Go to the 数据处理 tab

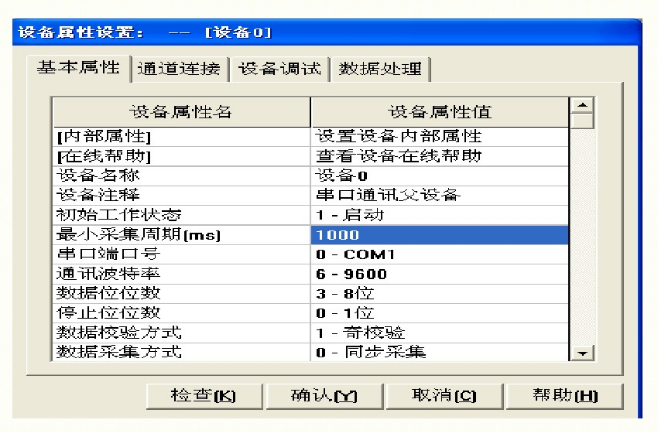pyautogui.click(x=381, y=69)
